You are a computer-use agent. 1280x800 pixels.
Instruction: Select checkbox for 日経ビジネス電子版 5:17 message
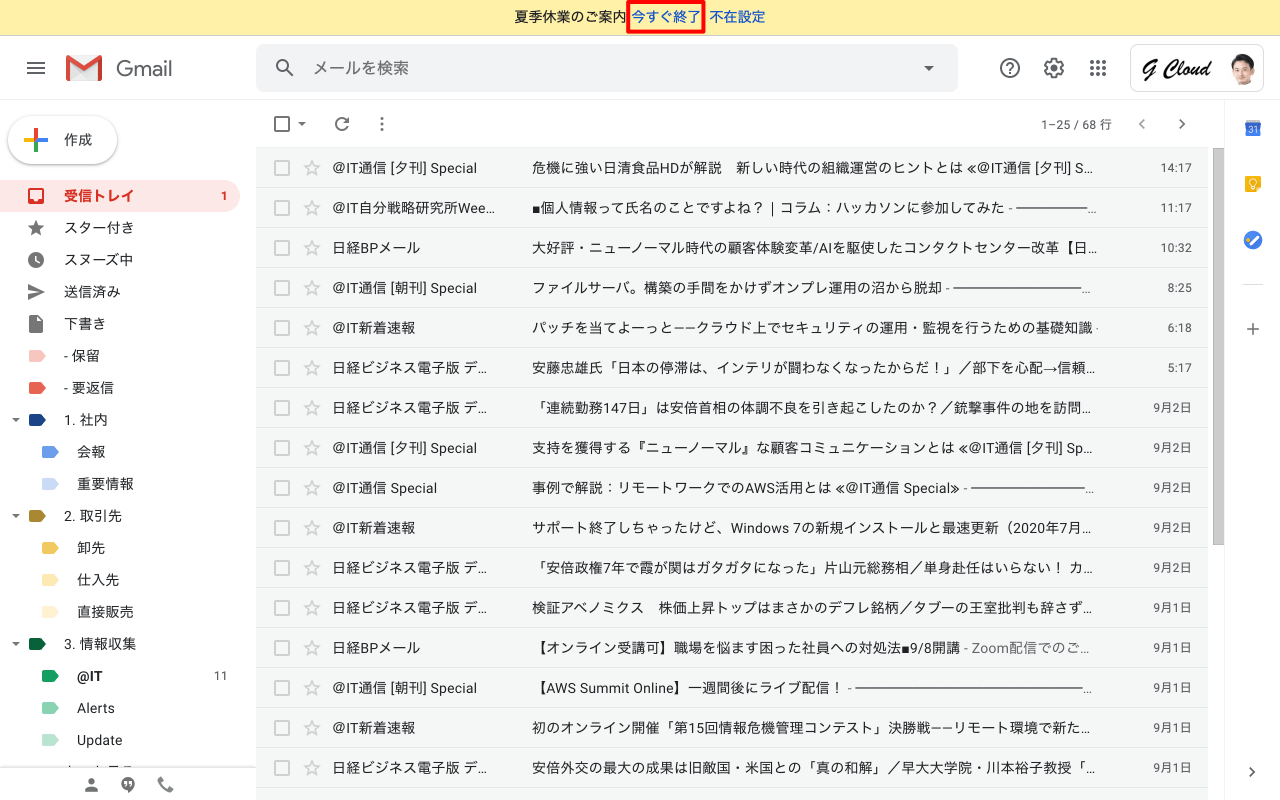[x=282, y=368]
